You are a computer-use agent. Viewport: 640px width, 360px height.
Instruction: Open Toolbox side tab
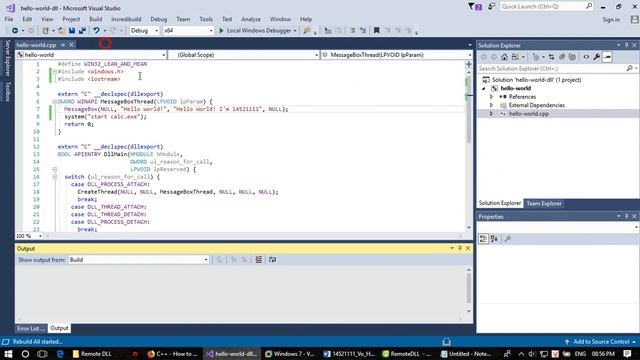7,91
